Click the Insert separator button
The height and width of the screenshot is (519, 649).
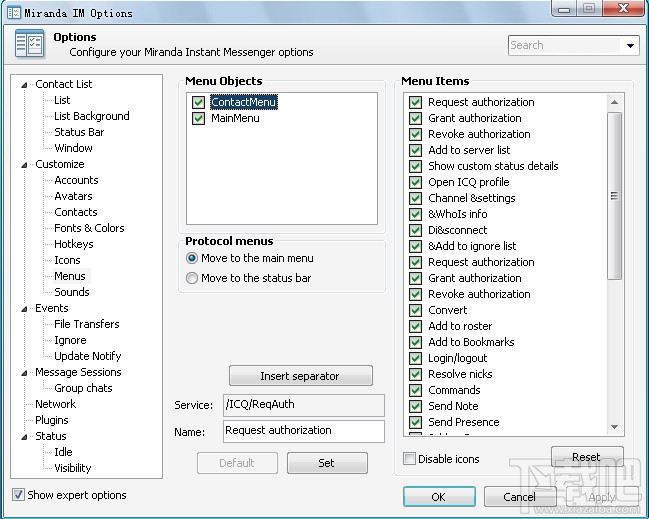coord(300,376)
